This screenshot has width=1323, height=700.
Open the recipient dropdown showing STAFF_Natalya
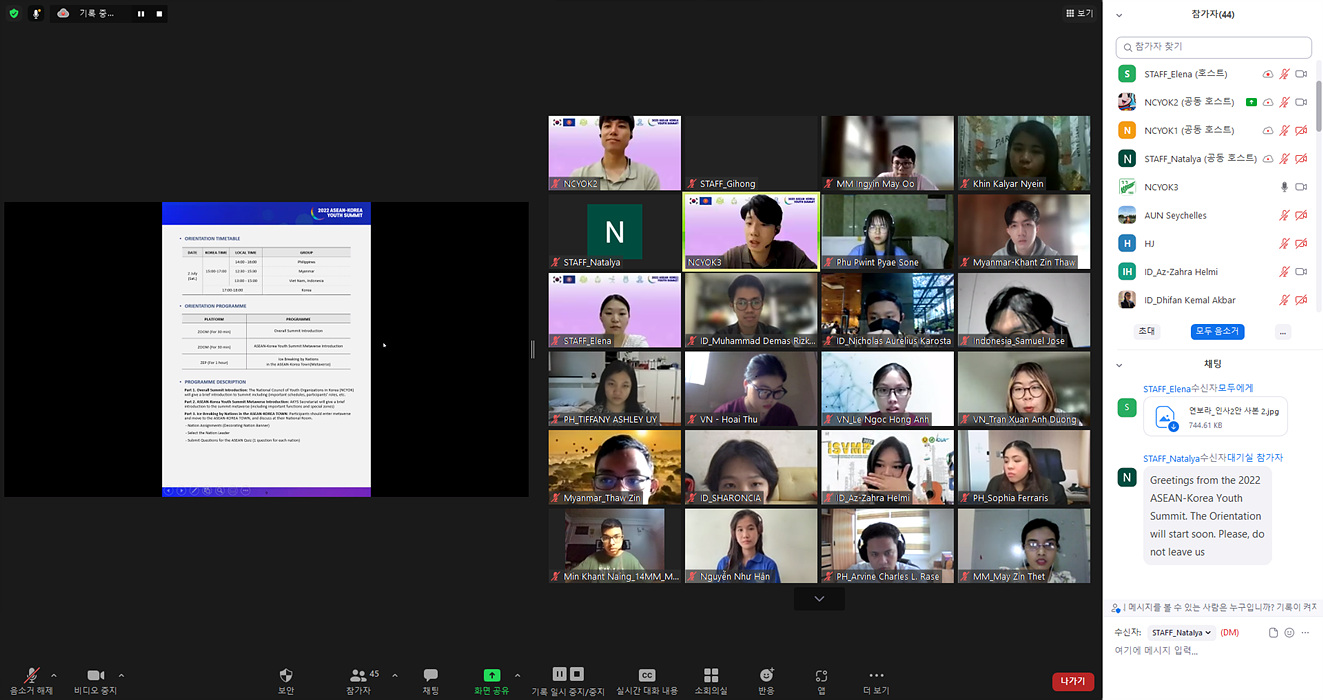click(1180, 633)
